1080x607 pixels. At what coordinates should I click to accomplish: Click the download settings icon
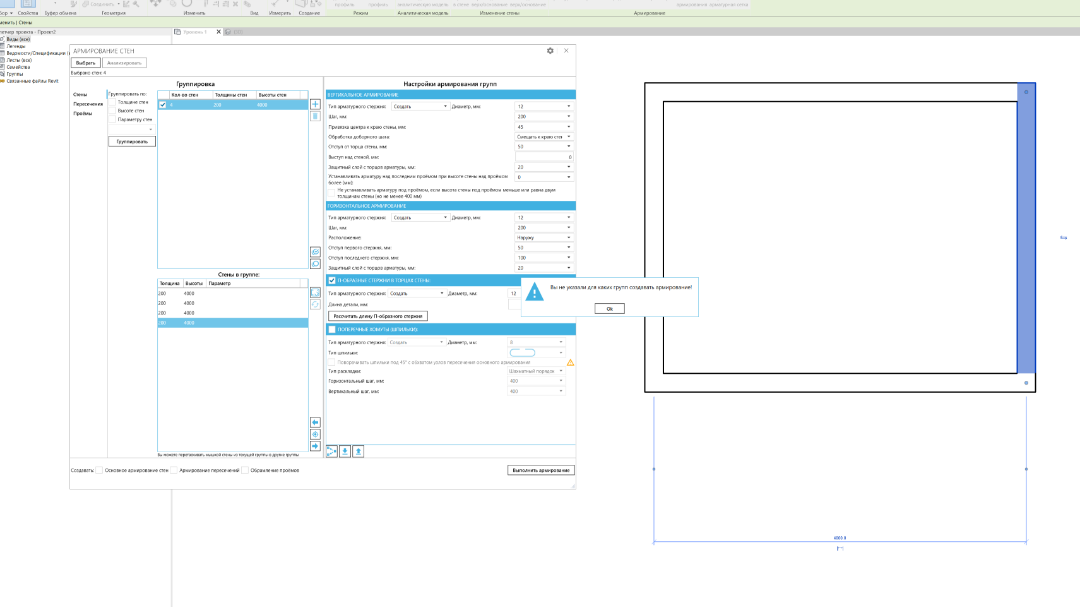click(345, 451)
